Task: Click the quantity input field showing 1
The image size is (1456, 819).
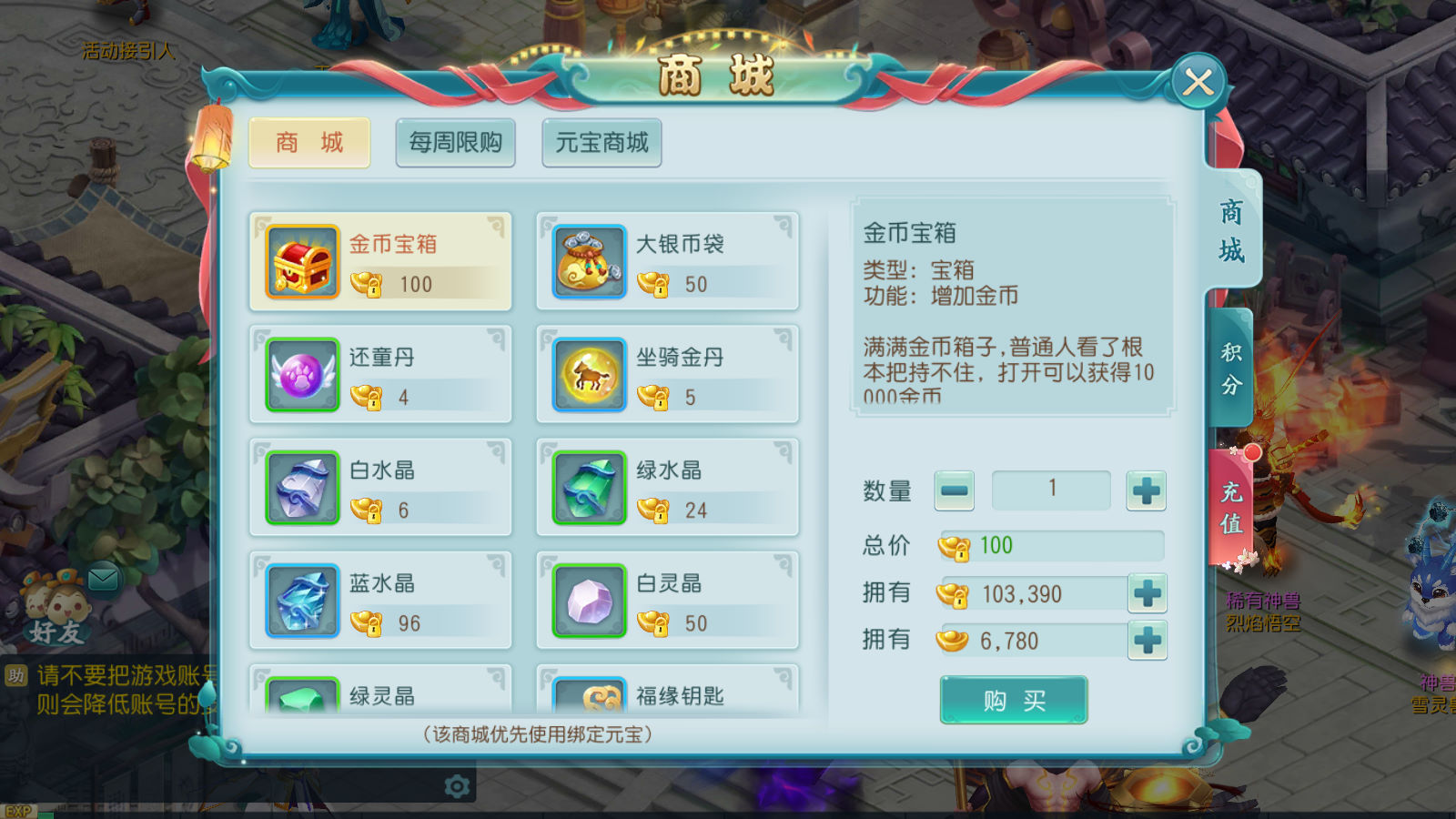Action: pyautogui.click(x=1051, y=490)
